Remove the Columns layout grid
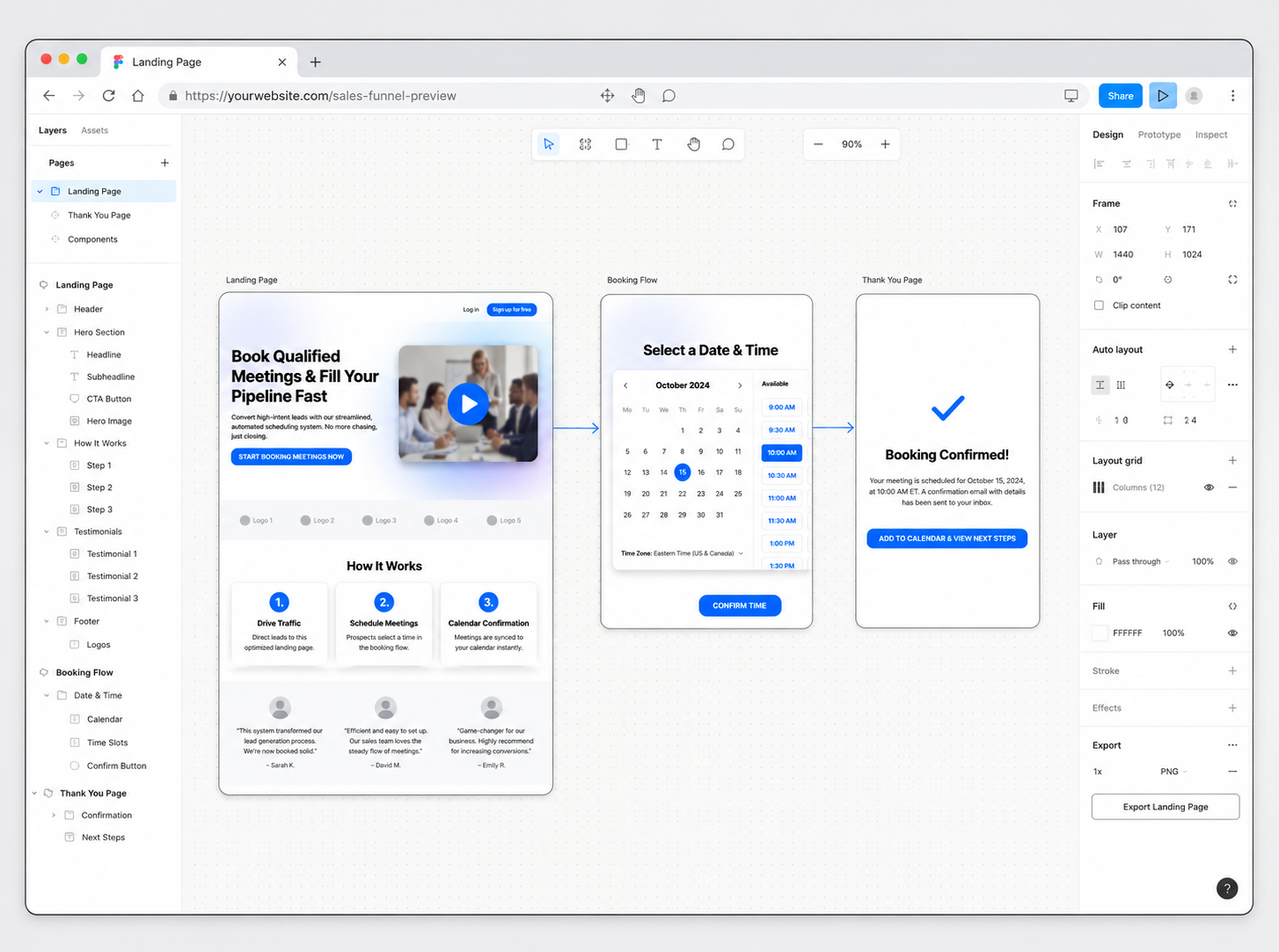This screenshot has height=952, width=1279. coord(1232,487)
